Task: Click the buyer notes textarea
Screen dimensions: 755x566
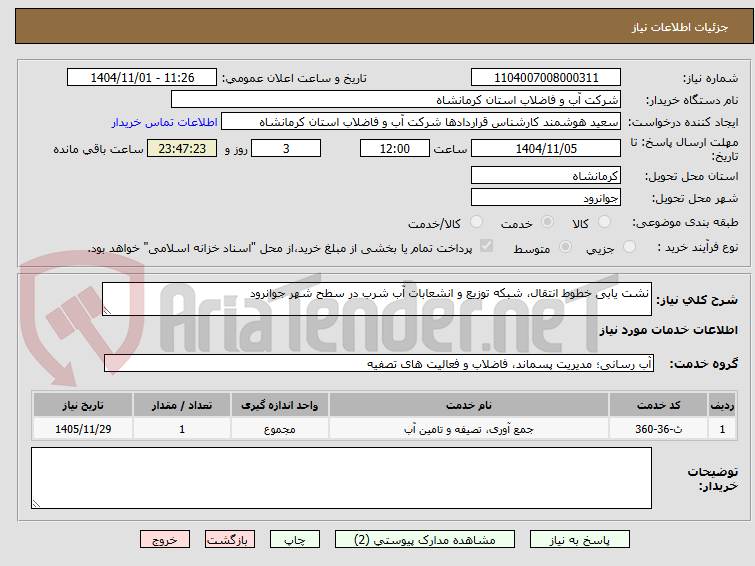Action: point(341,478)
